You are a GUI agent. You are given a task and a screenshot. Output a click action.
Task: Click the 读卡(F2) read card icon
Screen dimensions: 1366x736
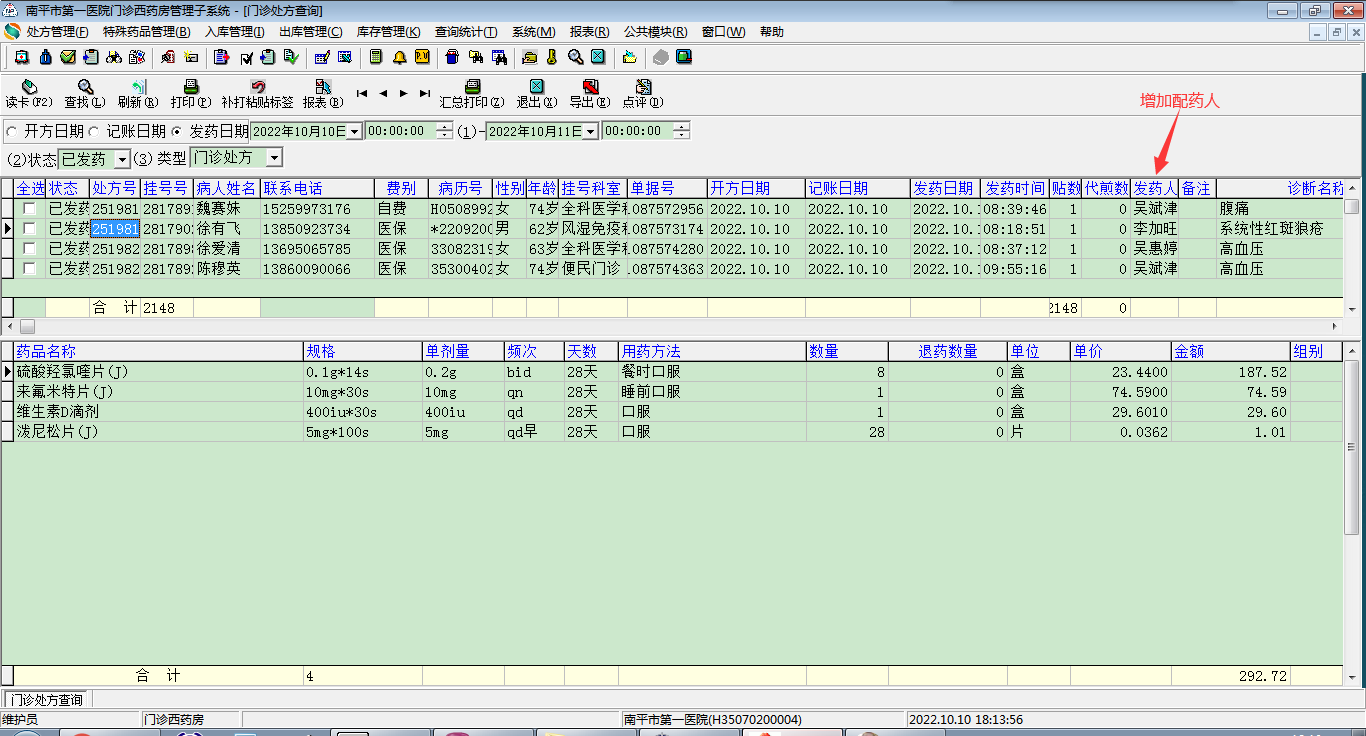(29, 88)
